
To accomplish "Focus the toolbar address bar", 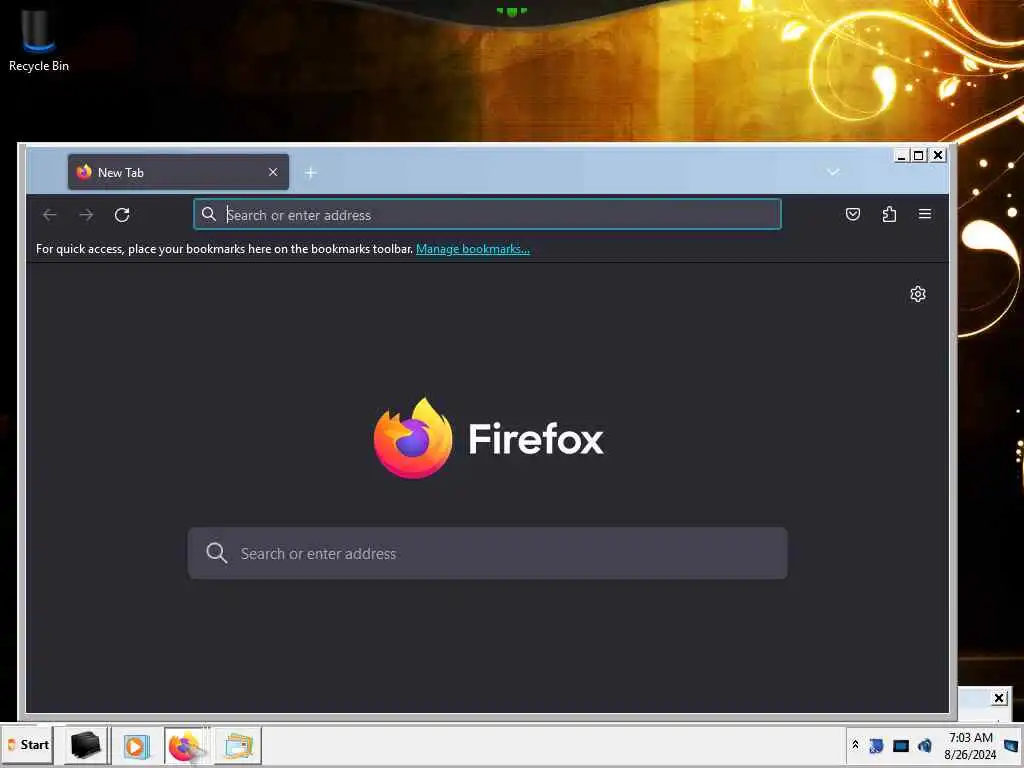I will coord(487,214).
